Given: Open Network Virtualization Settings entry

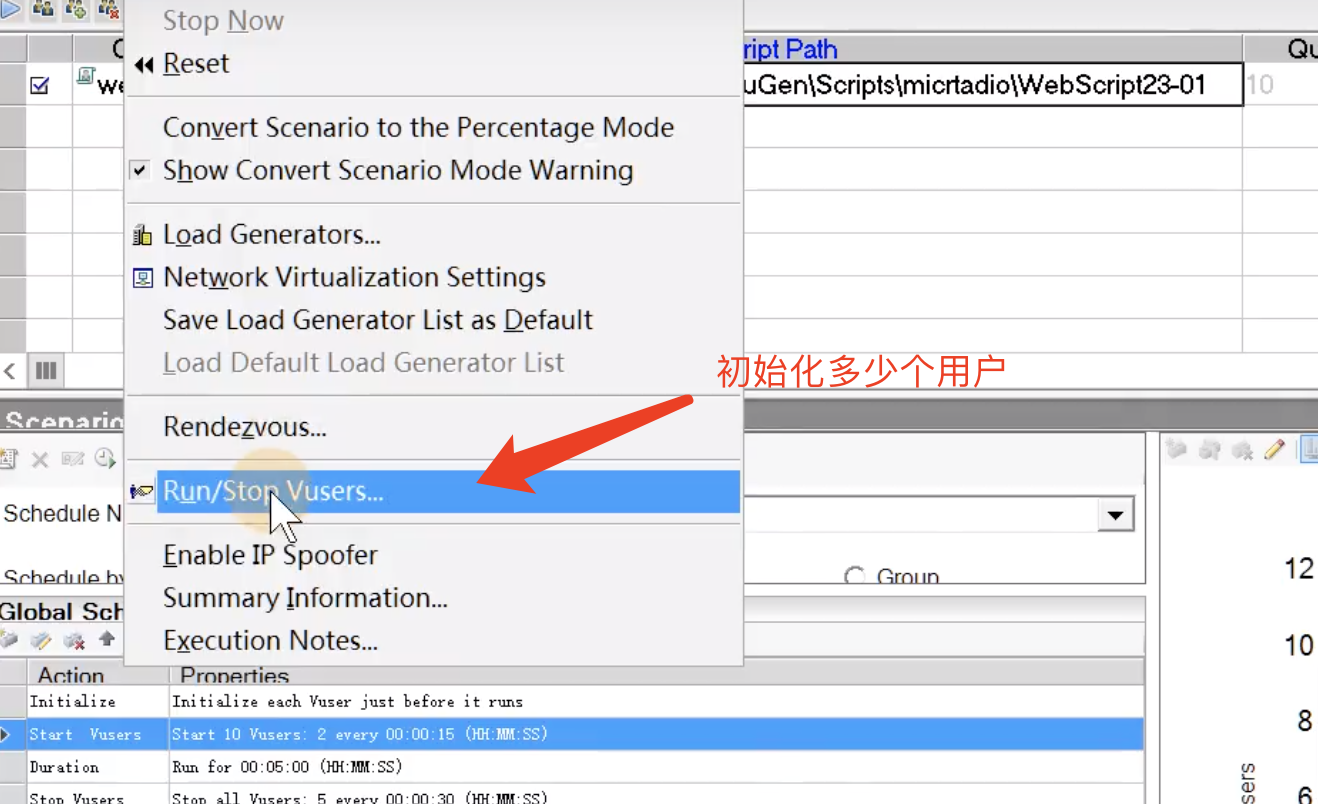Looking at the screenshot, I should coord(354,277).
